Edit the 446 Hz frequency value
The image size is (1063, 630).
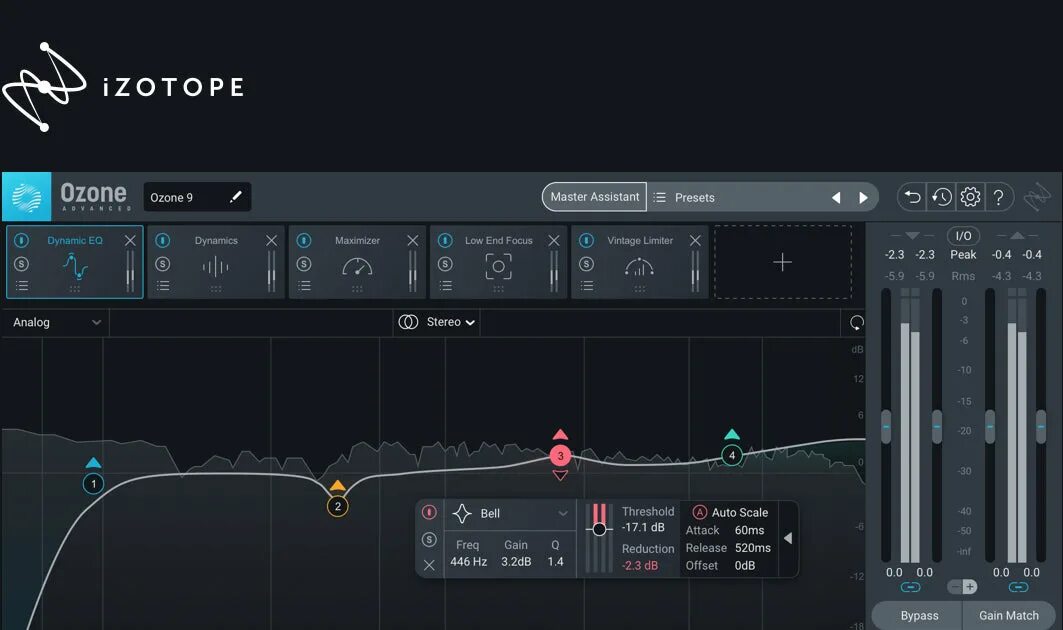pos(468,562)
